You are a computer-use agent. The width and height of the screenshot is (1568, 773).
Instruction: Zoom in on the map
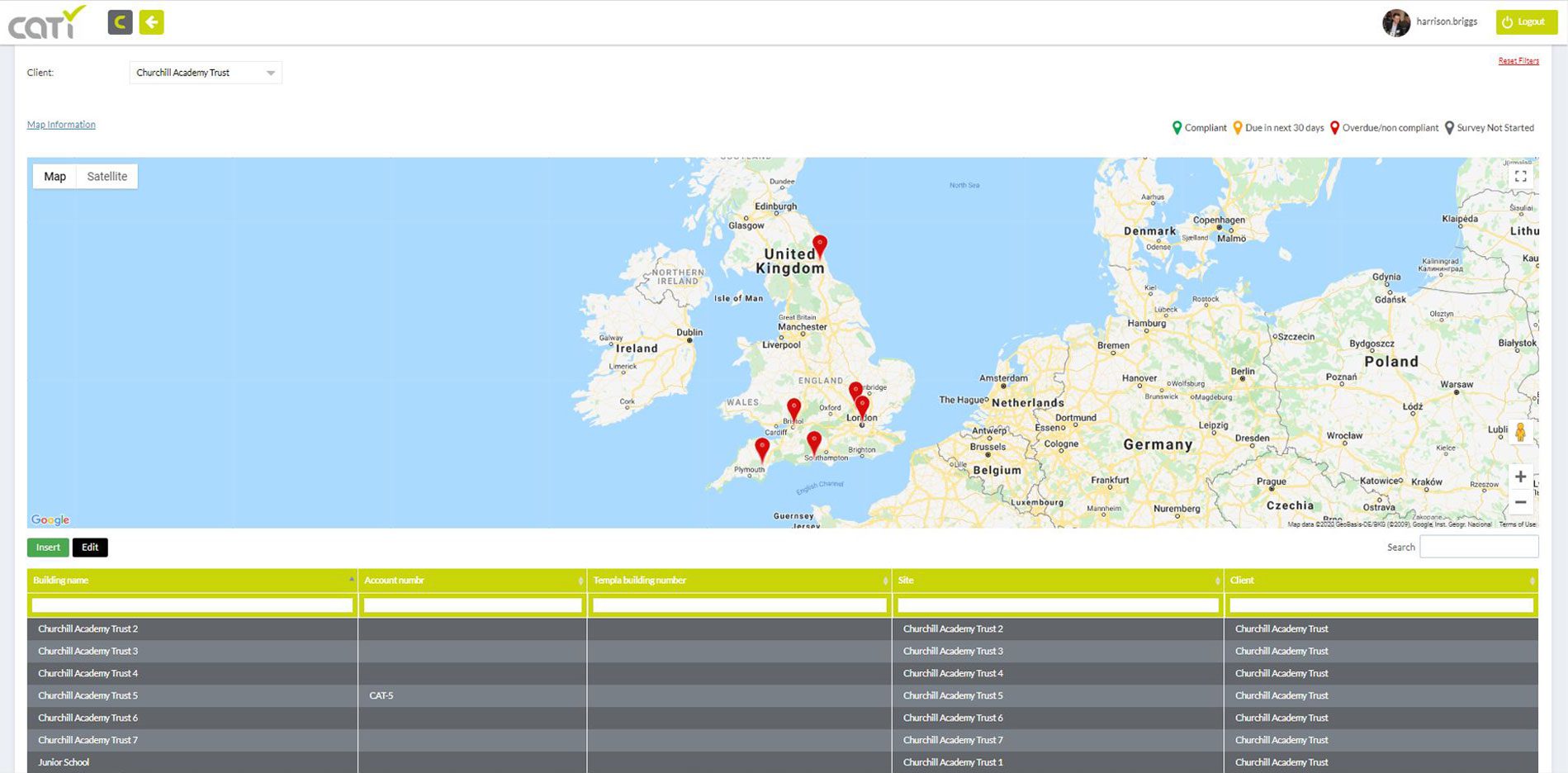[x=1520, y=477]
